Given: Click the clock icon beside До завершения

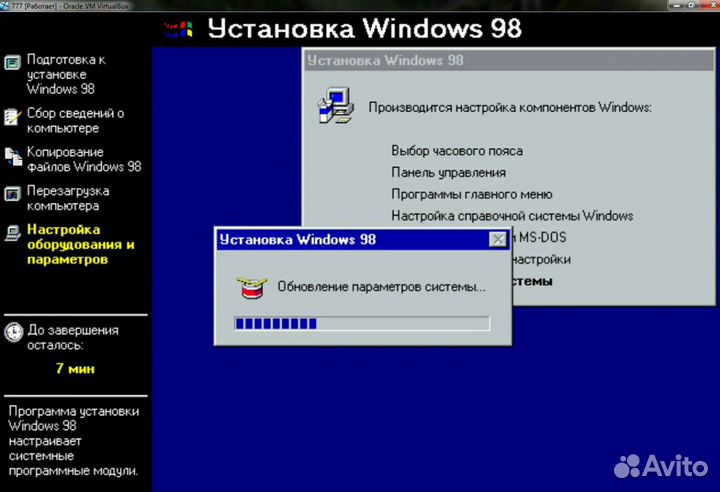Looking at the screenshot, I should [13, 332].
